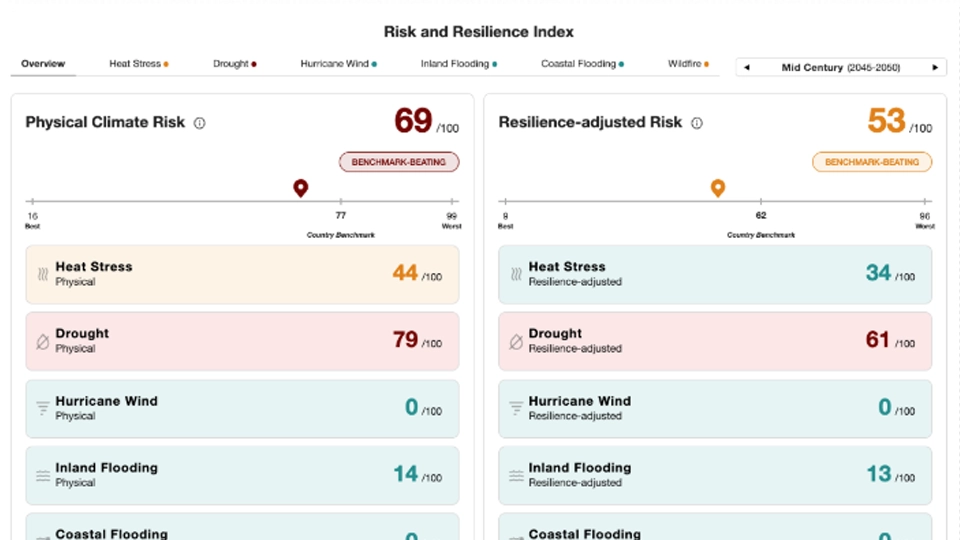The height and width of the screenshot is (540, 960).
Task: Click info icon beside Physical Climate Risk
Action: coord(199,123)
